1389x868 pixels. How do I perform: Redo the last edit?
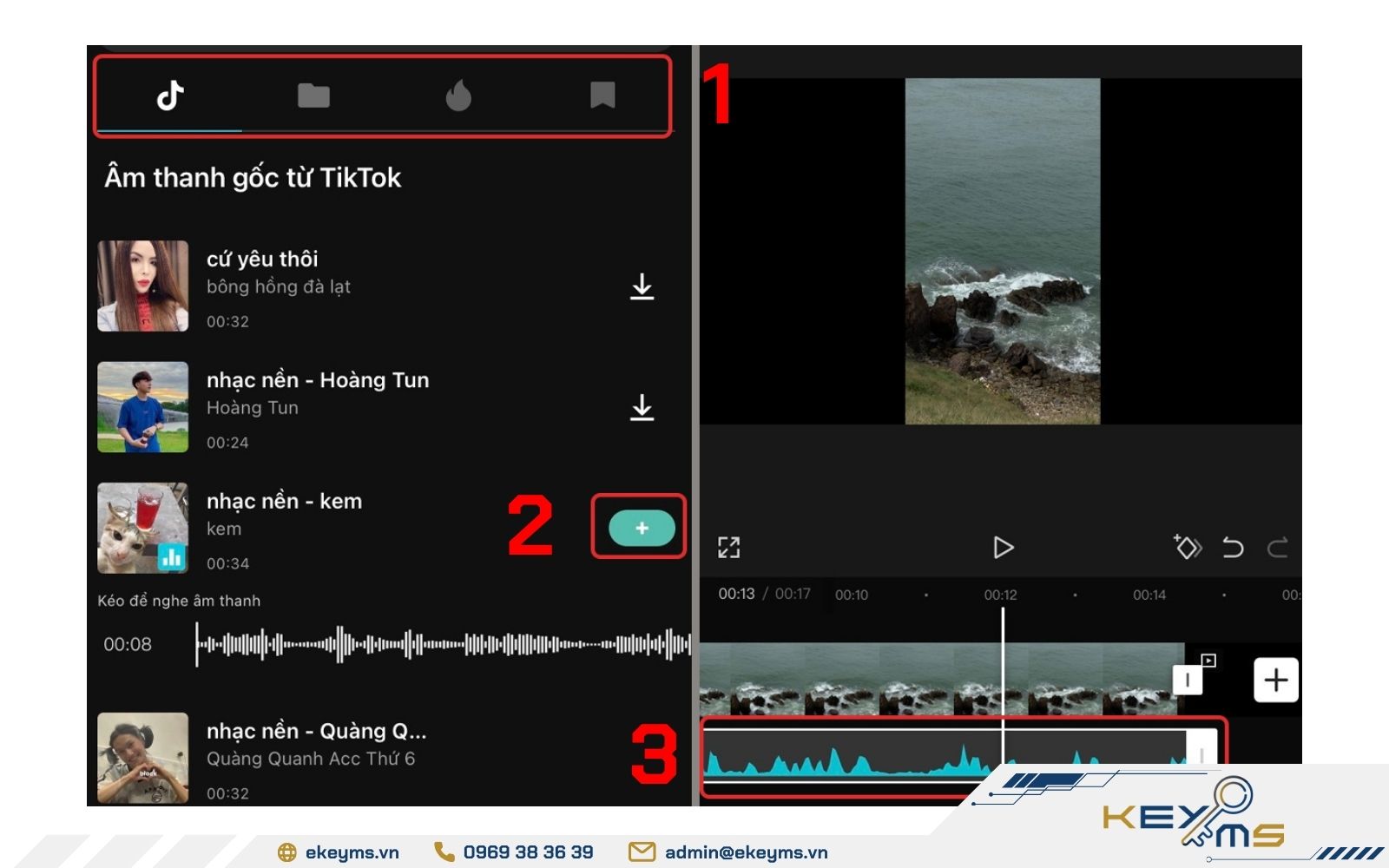[1277, 548]
